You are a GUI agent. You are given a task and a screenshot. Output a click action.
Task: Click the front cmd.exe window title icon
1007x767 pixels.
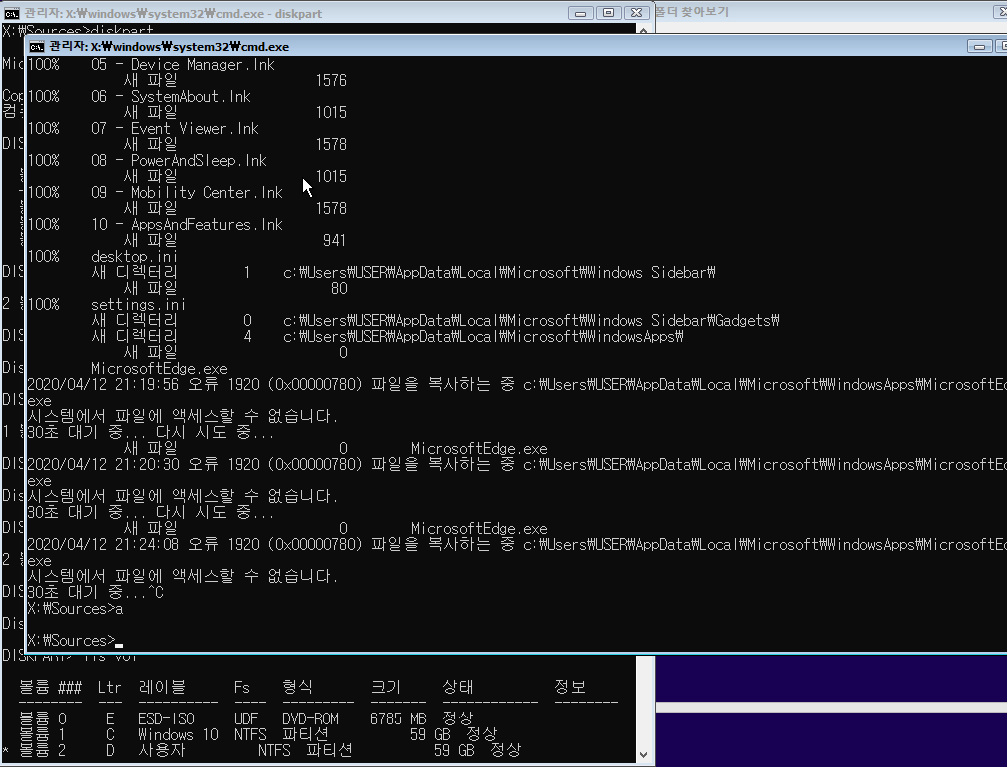pyautogui.click(x=37, y=46)
